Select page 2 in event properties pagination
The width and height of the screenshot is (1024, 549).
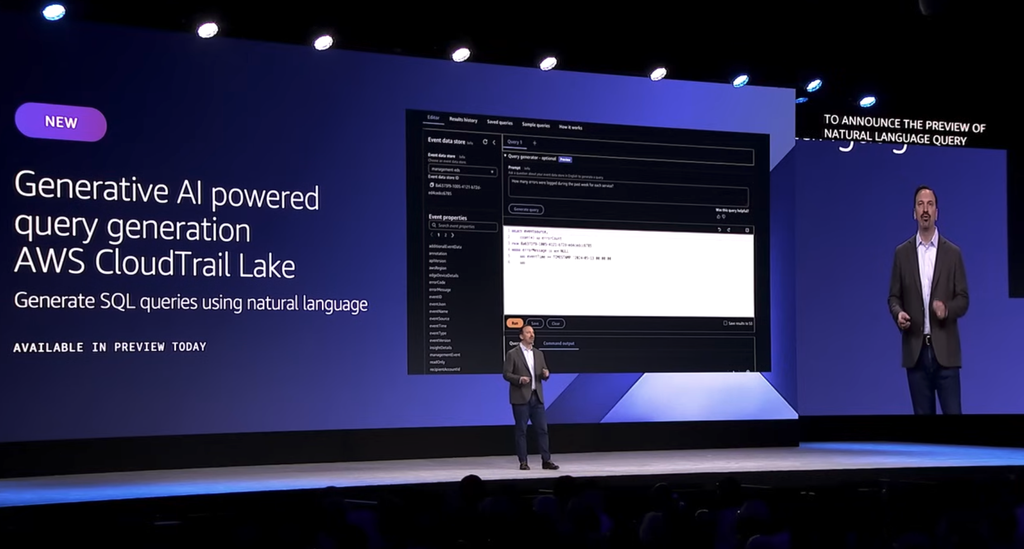(445, 235)
